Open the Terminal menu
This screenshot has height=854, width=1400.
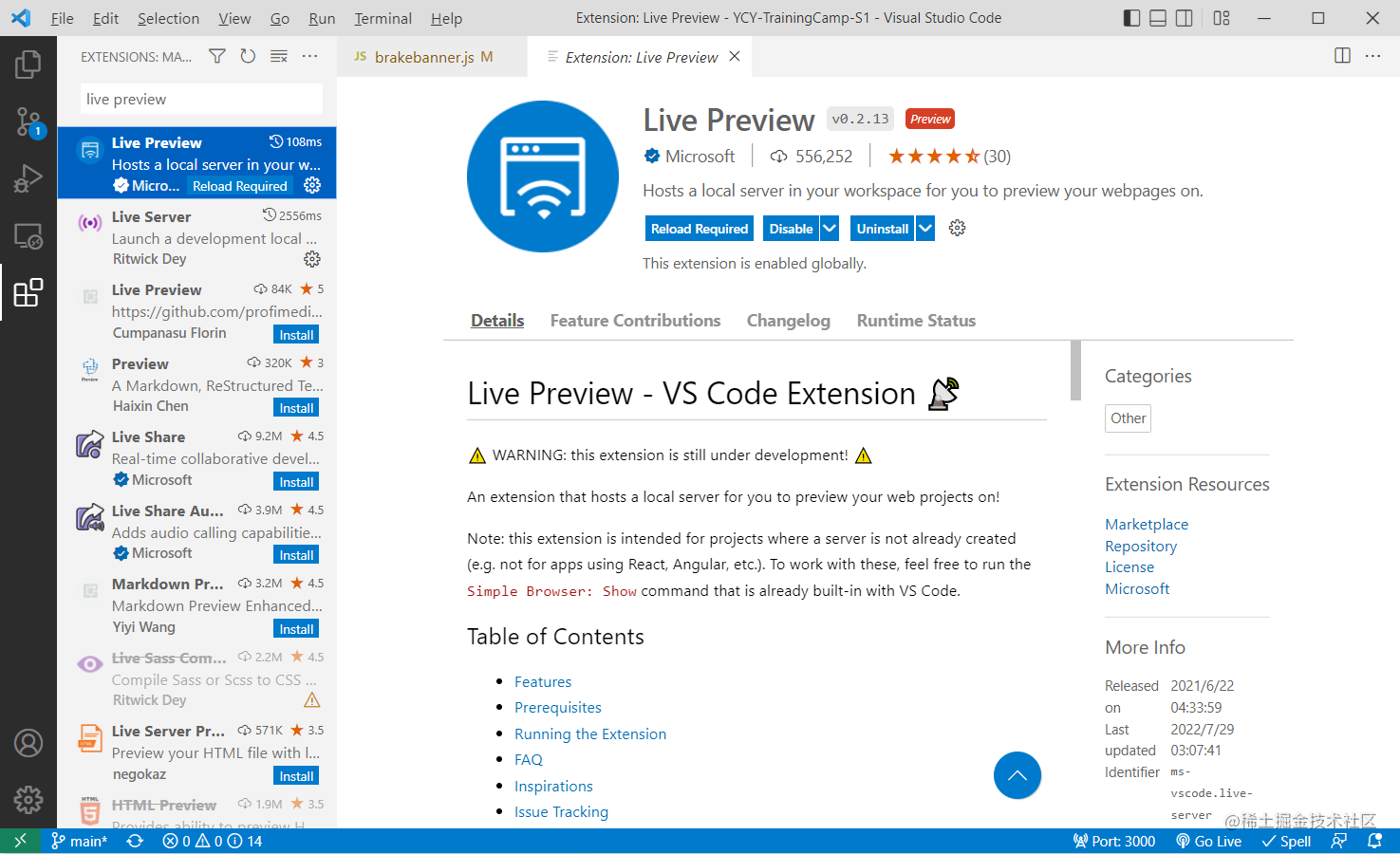click(x=383, y=18)
